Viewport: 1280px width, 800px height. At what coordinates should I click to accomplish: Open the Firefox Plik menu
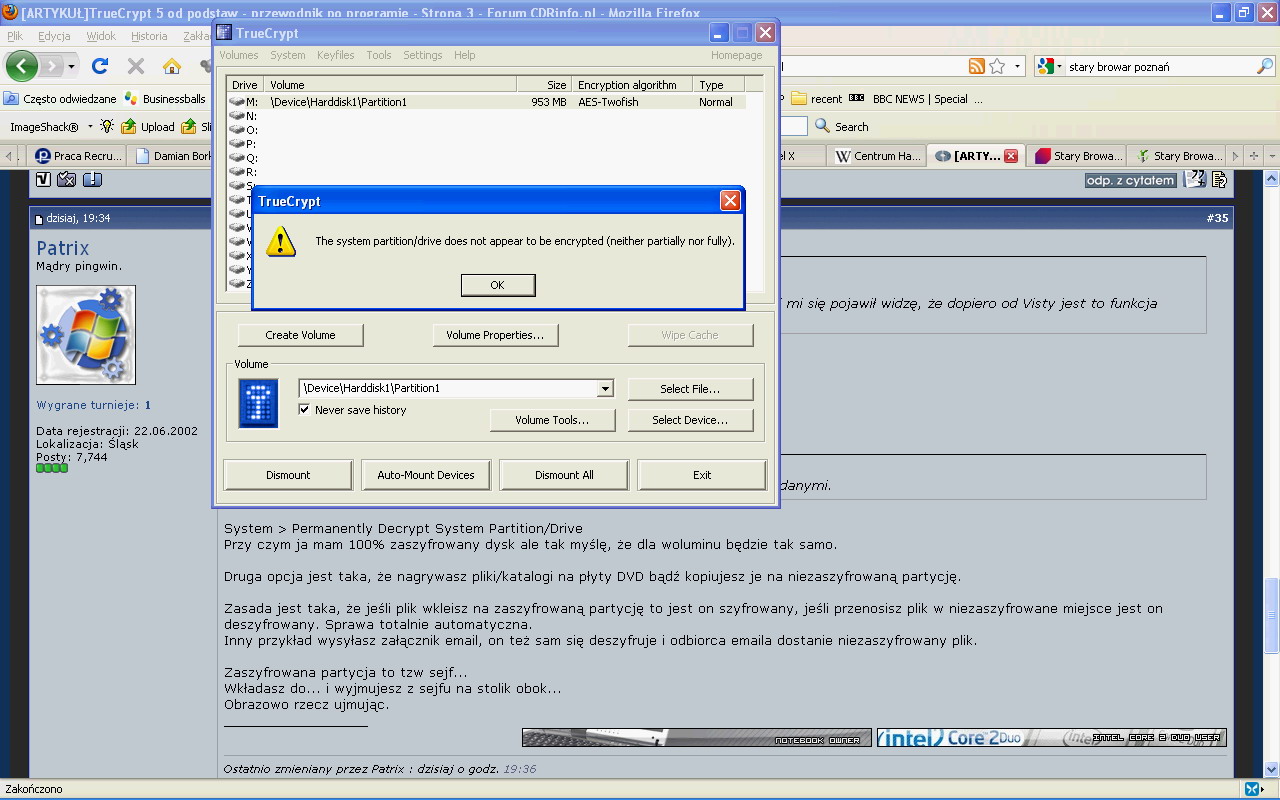coord(15,36)
